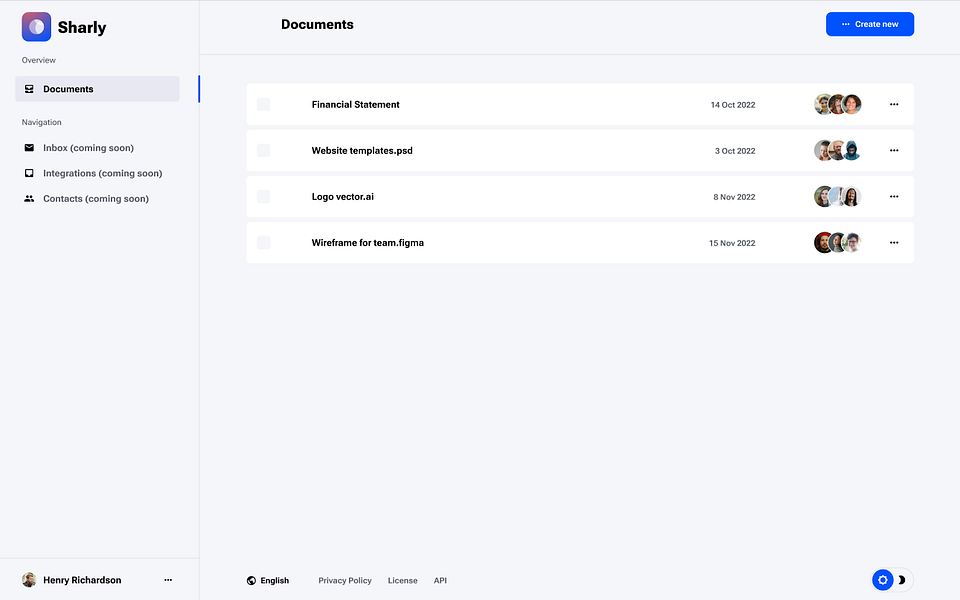
Task: Click the Sharly brand name
Action: click(x=82, y=28)
